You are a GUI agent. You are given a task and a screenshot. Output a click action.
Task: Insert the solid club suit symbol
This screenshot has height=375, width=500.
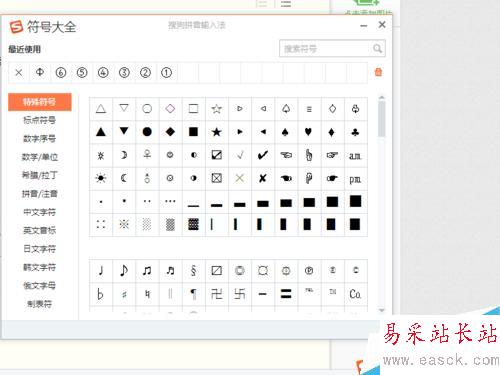point(355,132)
